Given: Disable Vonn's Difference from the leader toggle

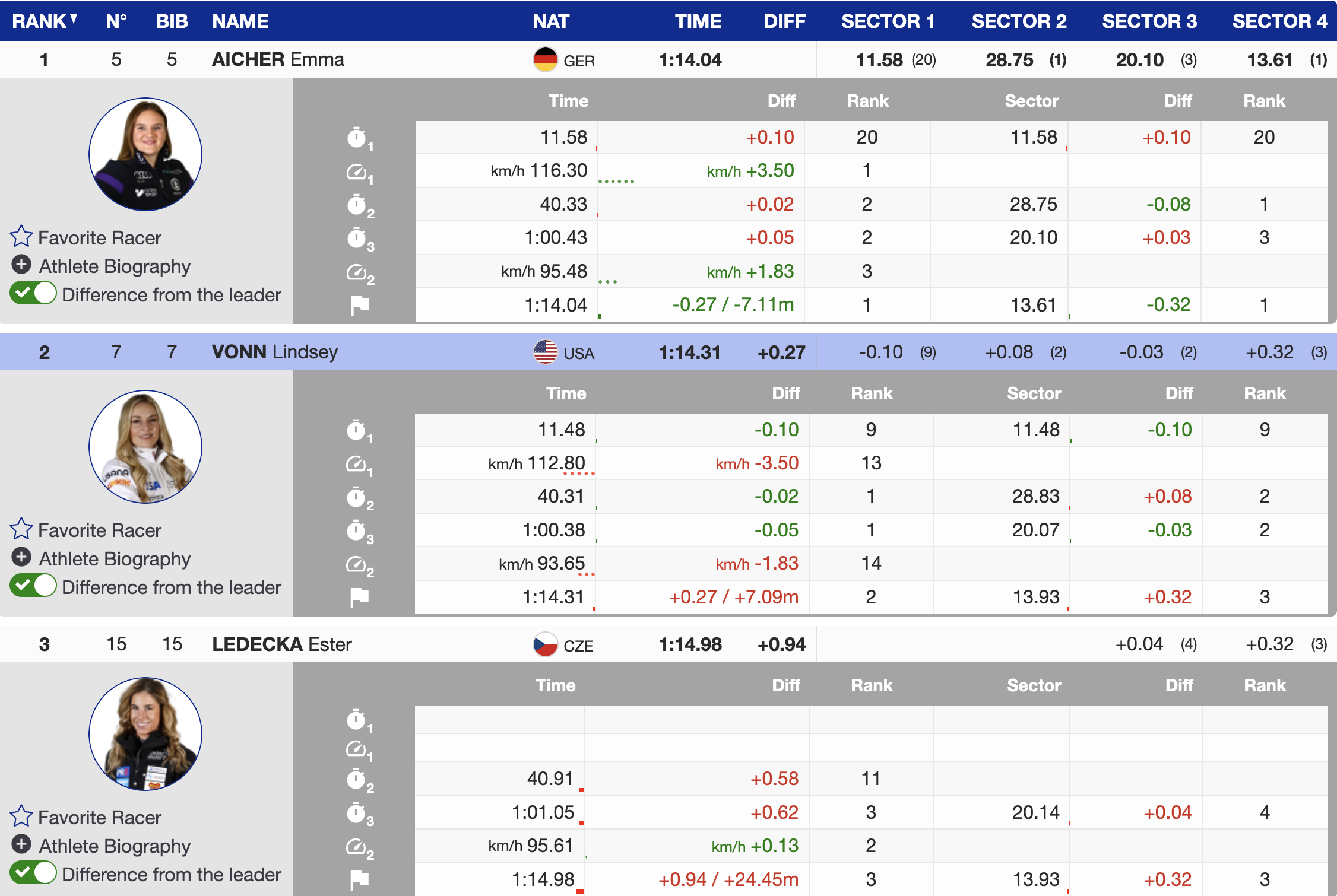Looking at the screenshot, I should click(33, 586).
